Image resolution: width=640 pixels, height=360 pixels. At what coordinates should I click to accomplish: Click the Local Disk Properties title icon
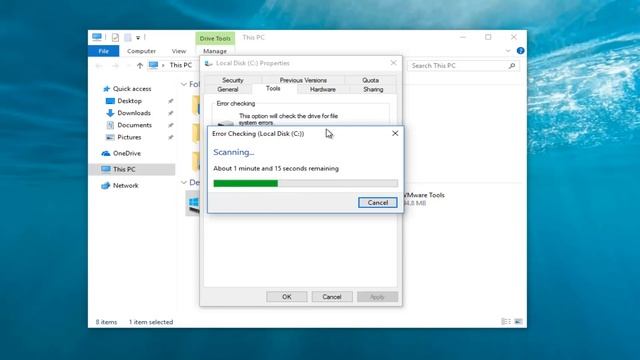pyautogui.click(x=209, y=63)
